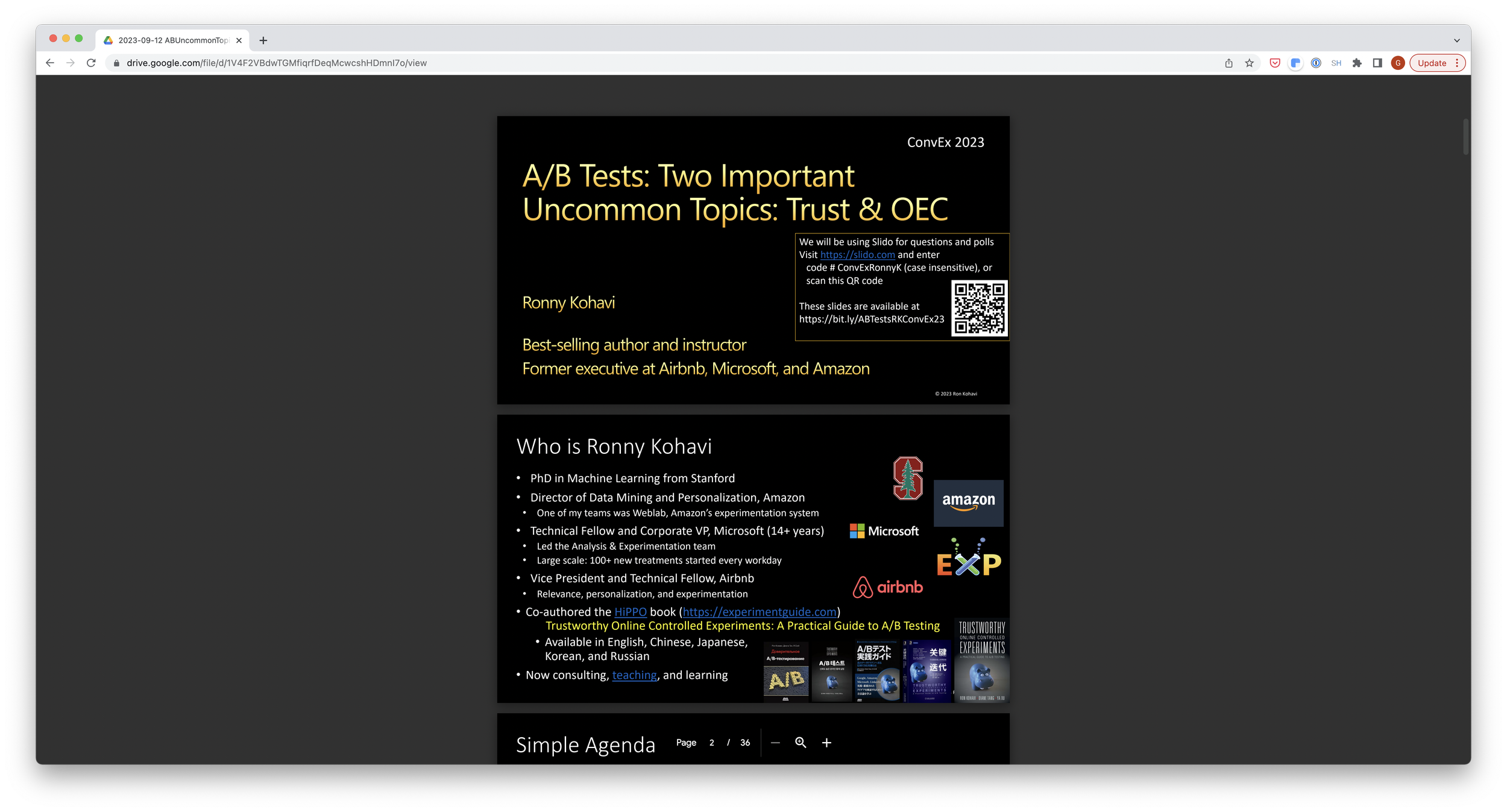This screenshot has height=812, width=1507.
Task: Zoom in with the plus button
Action: pos(826,743)
